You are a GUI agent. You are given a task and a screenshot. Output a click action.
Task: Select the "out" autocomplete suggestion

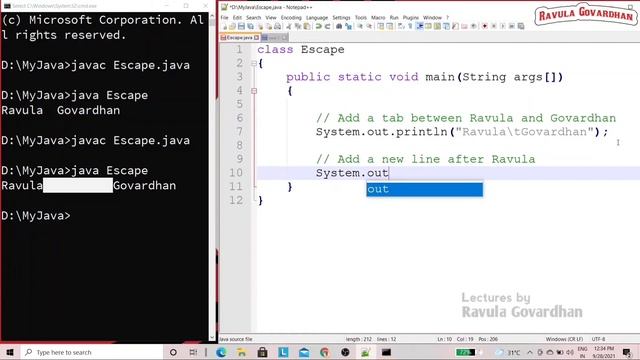coord(424,189)
